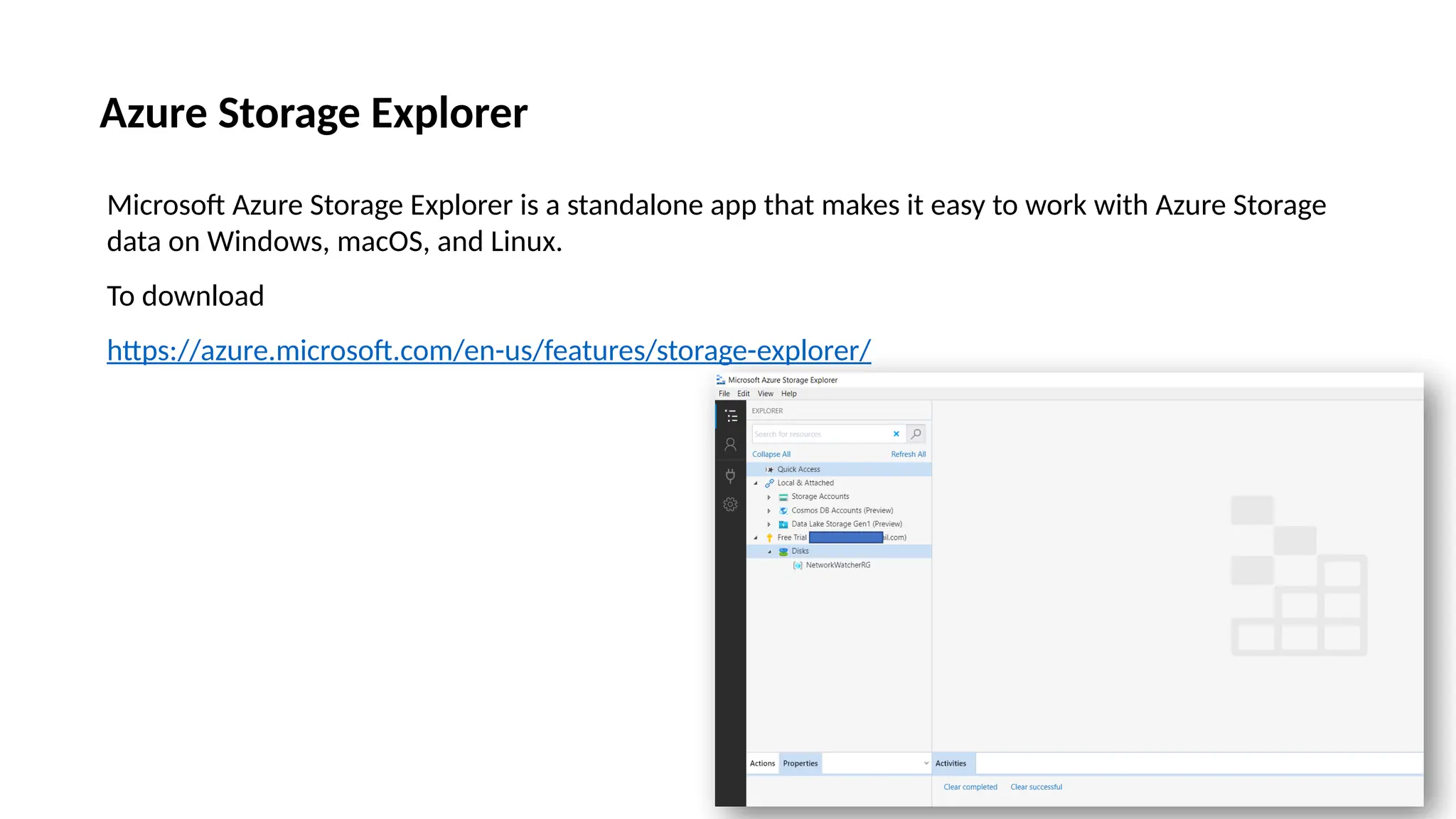This screenshot has width=1456, height=819.
Task: Select the Quick Access tree row
Action: coord(839,469)
